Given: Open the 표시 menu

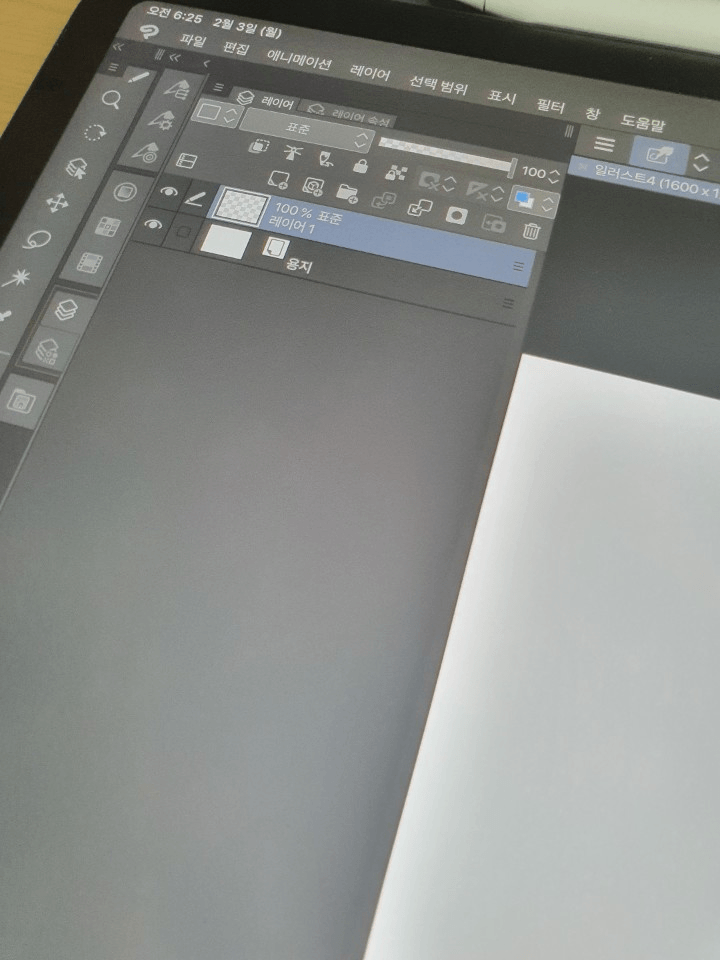Looking at the screenshot, I should click(x=501, y=97).
